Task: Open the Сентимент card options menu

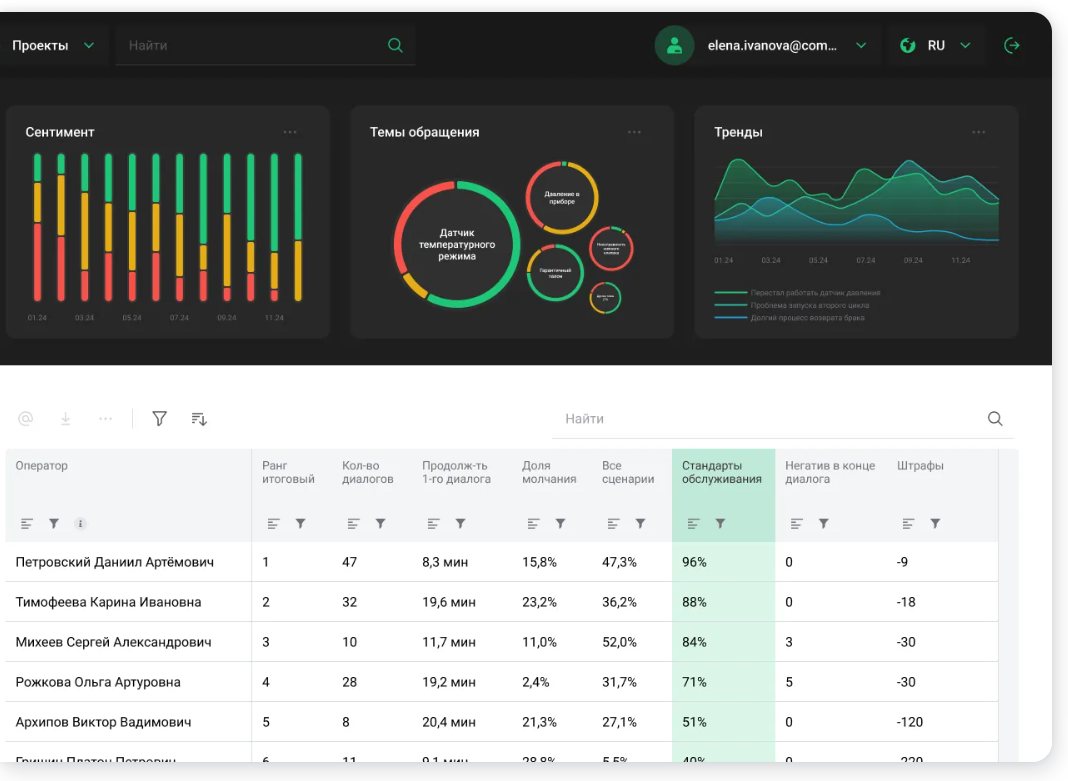Action: pyautogui.click(x=290, y=132)
